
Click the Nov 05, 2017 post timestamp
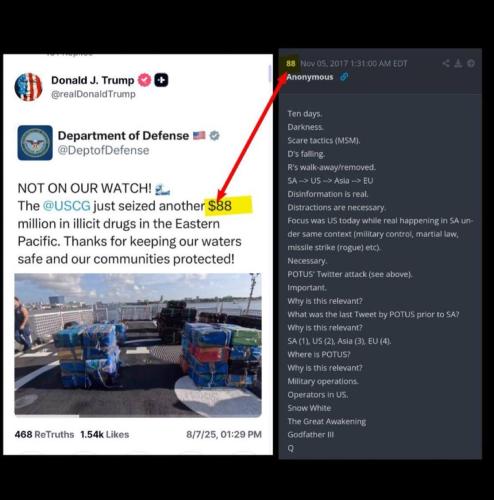[x=354, y=63]
